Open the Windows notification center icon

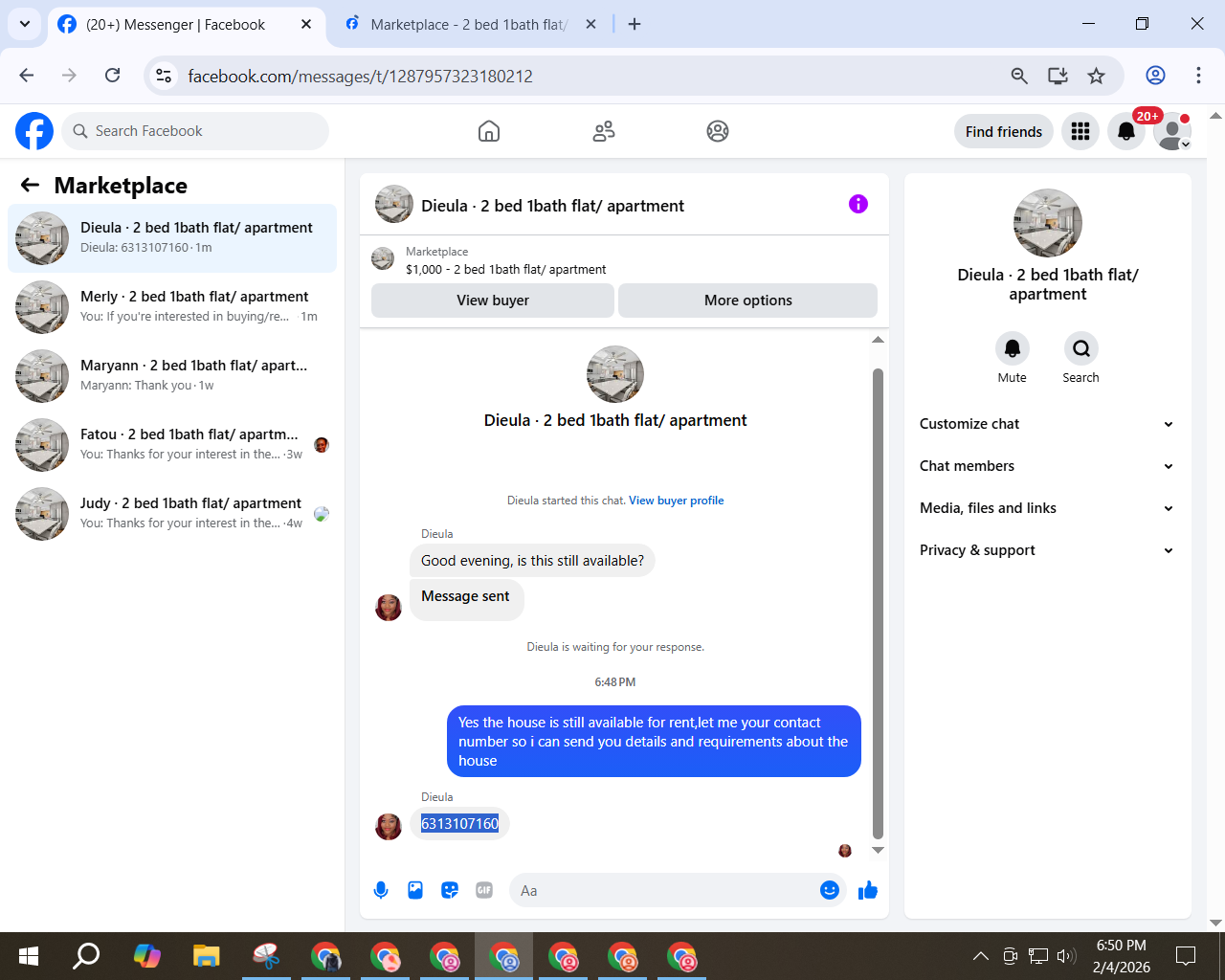(x=1186, y=955)
